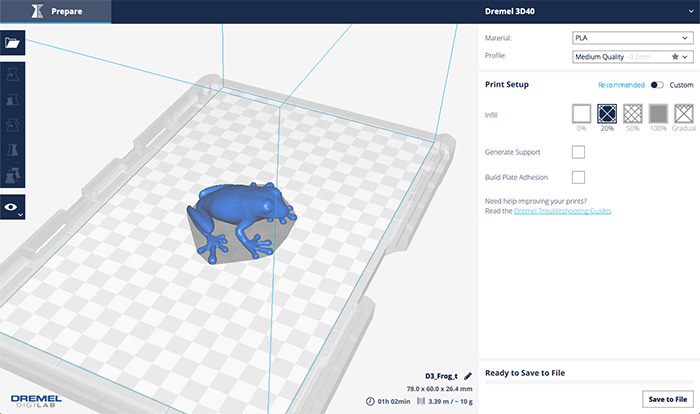This screenshot has width=700, height=414.
Task: Select the Rotate tool in left toolbar
Action: (x=12, y=125)
